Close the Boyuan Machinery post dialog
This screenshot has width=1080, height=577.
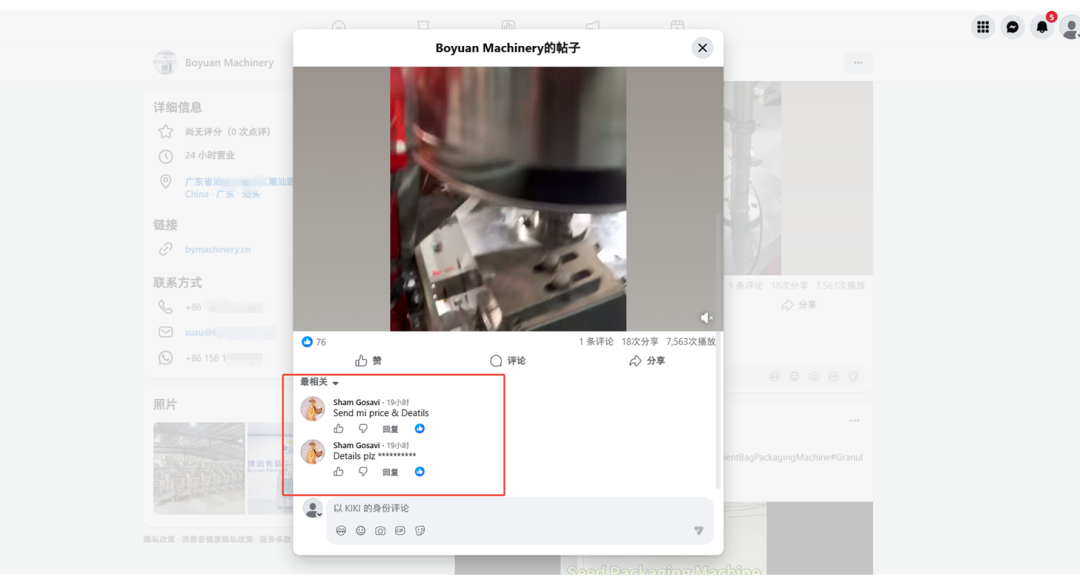[x=702, y=48]
